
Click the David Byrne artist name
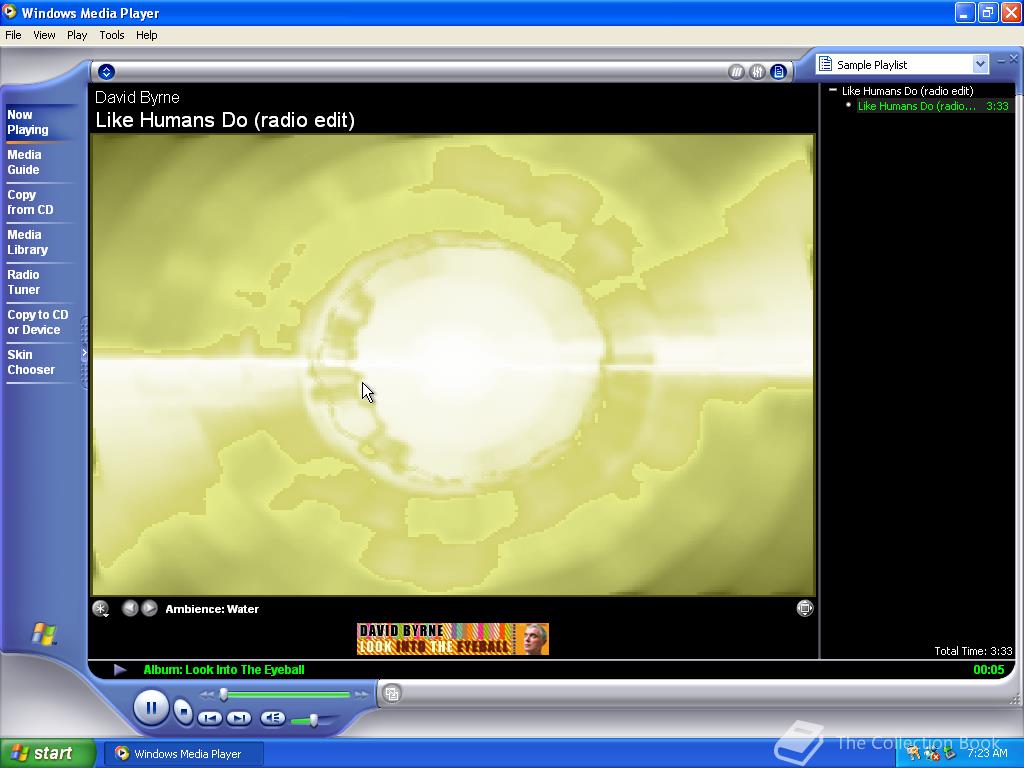[137, 97]
